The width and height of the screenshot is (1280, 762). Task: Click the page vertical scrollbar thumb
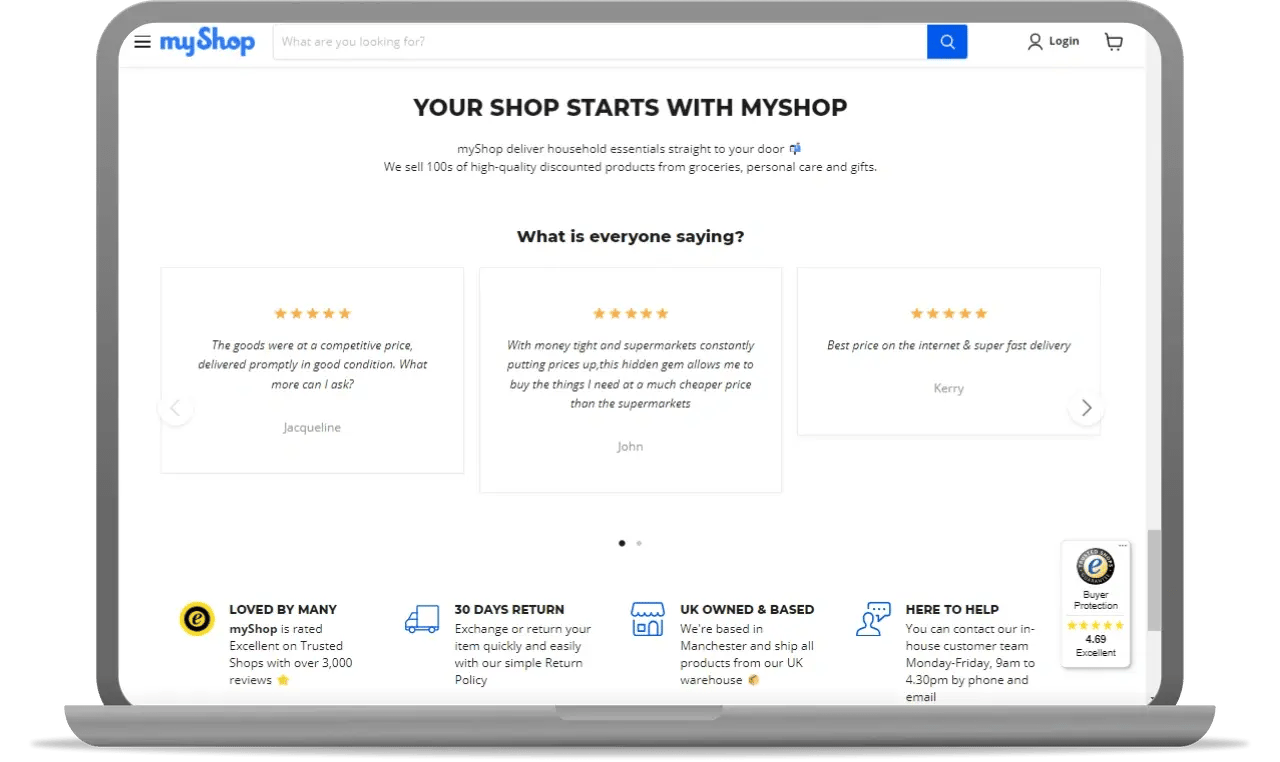pos(1155,580)
